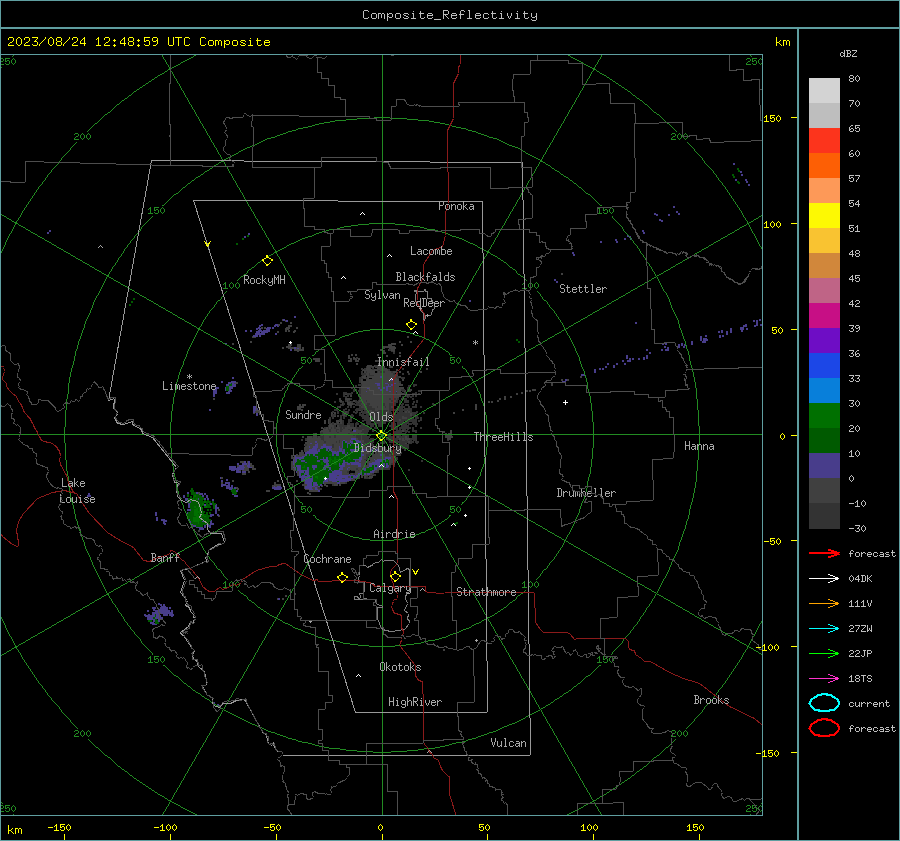Click the white plus marker near Hanna
The width and height of the screenshot is (900, 841).
[565, 402]
